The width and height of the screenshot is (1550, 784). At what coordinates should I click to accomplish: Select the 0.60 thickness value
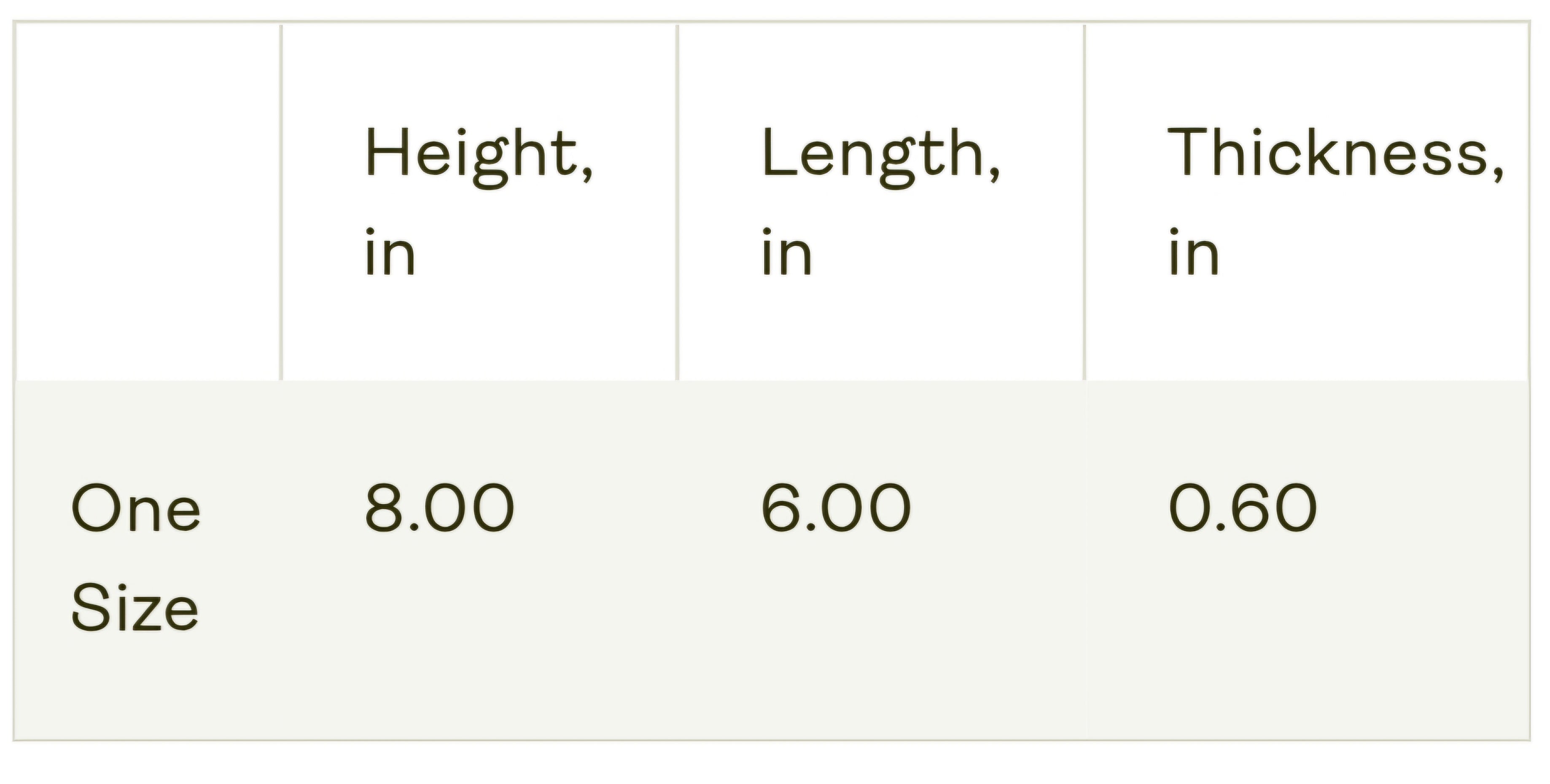click(x=1243, y=508)
